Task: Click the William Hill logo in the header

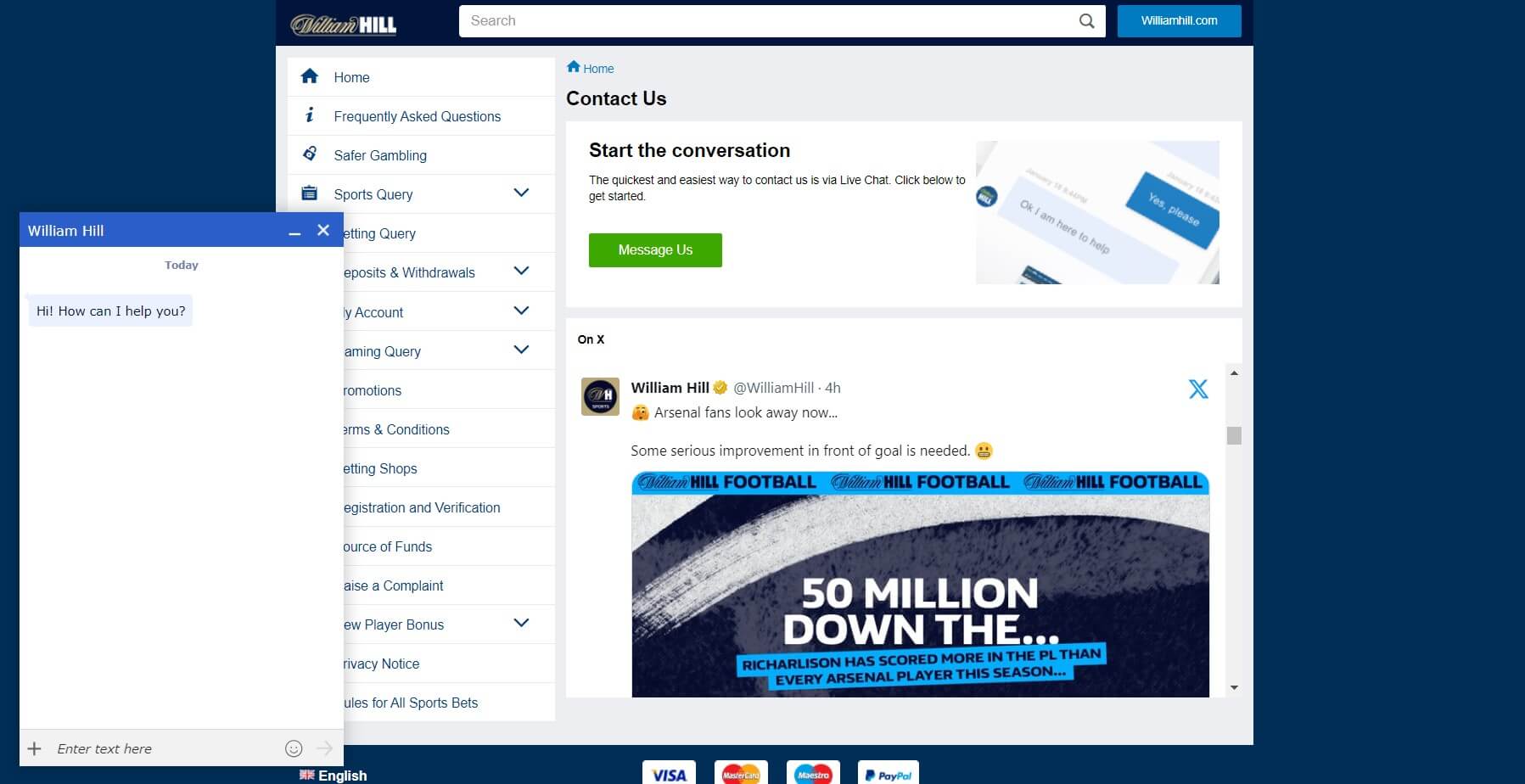Action: pos(344,23)
